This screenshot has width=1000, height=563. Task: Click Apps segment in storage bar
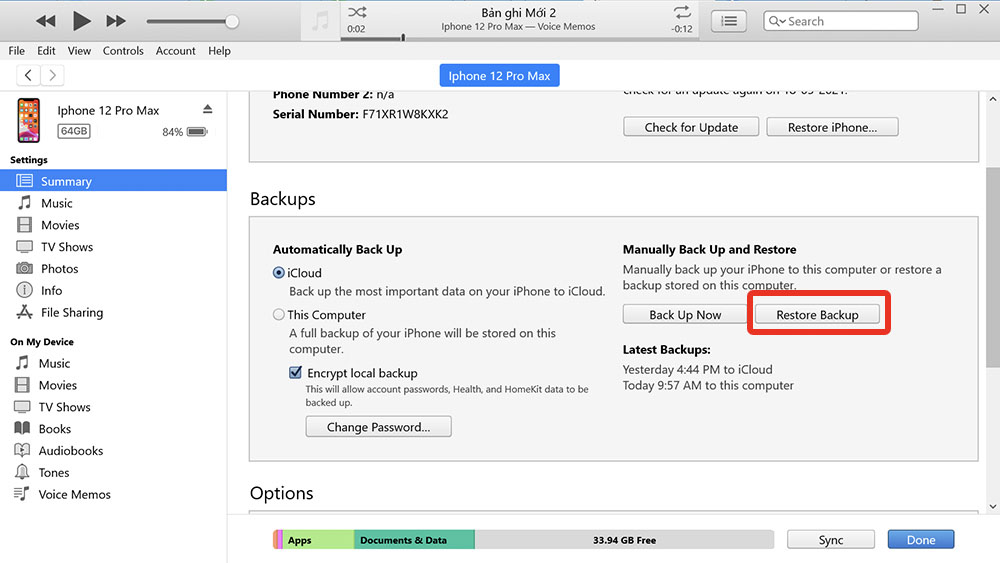(318, 539)
